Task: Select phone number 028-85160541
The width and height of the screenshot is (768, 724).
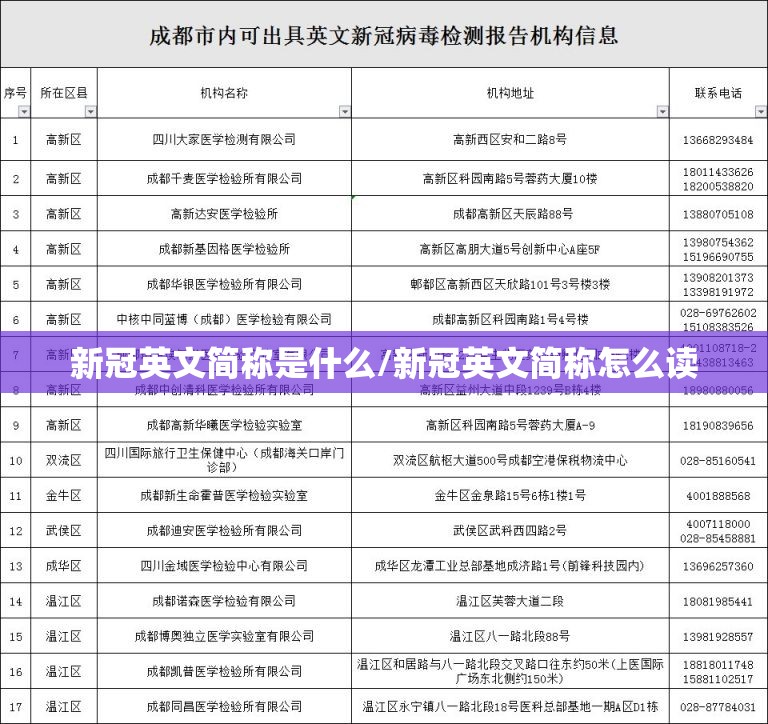Action: [718, 461]
